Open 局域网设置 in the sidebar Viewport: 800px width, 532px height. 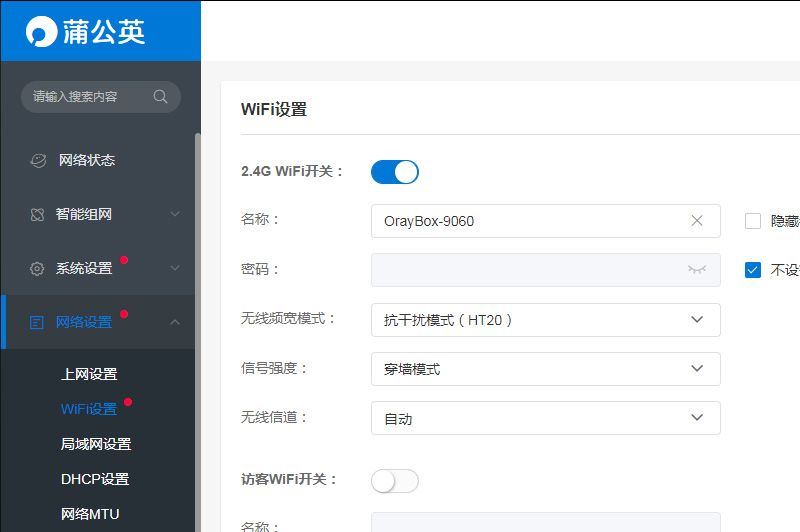96,444
